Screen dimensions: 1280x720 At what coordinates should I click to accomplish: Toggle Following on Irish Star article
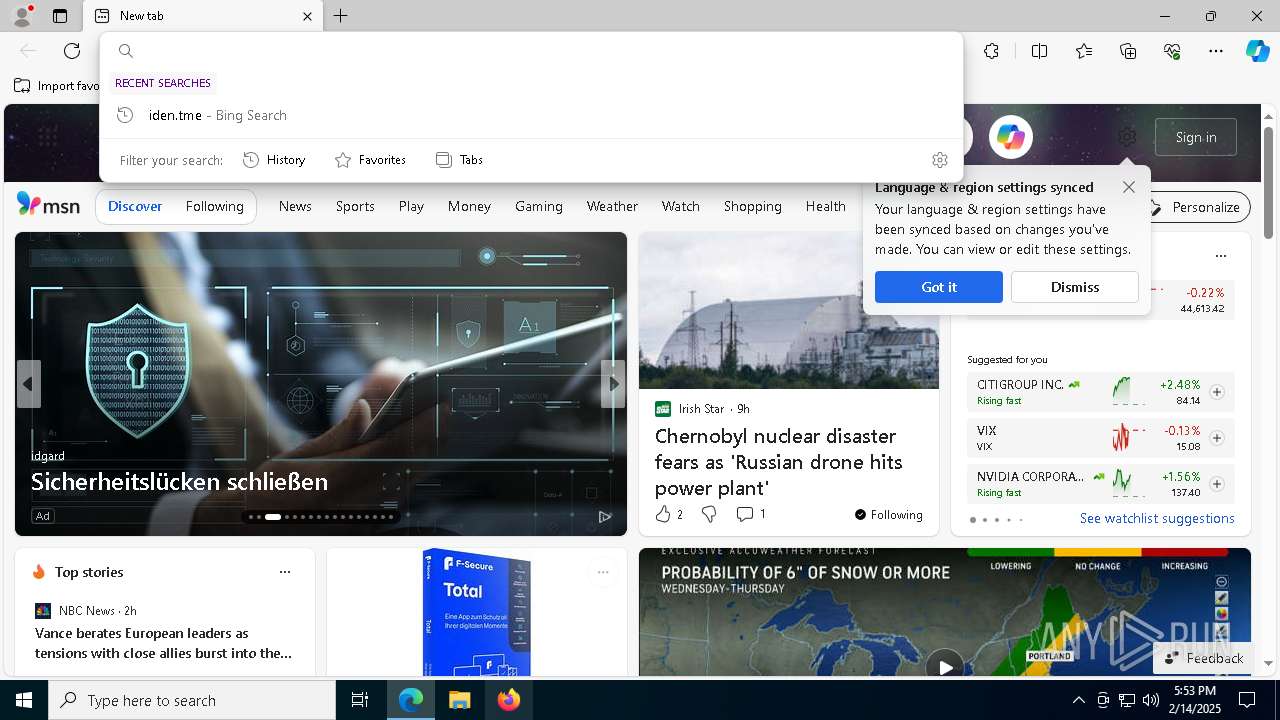pos(889,515)
